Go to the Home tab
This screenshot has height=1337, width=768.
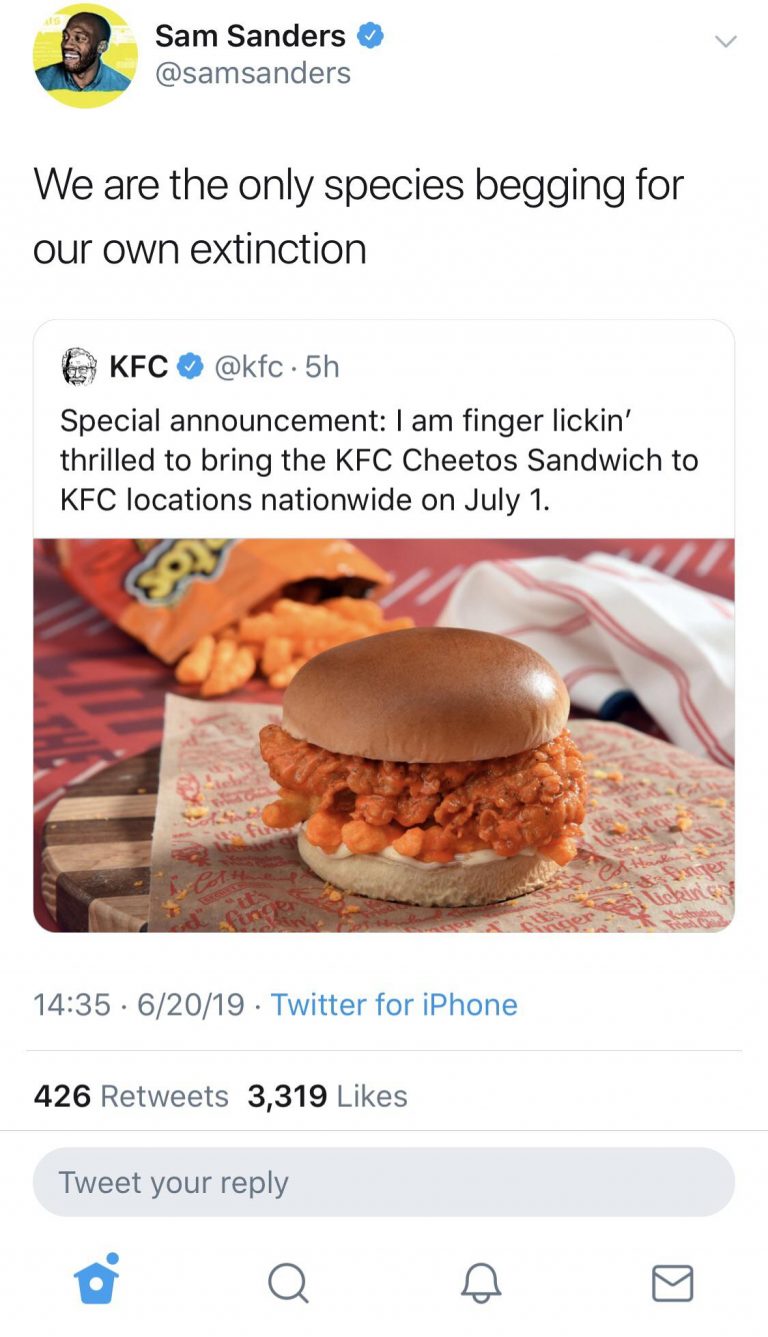(x=96, y=1281)
